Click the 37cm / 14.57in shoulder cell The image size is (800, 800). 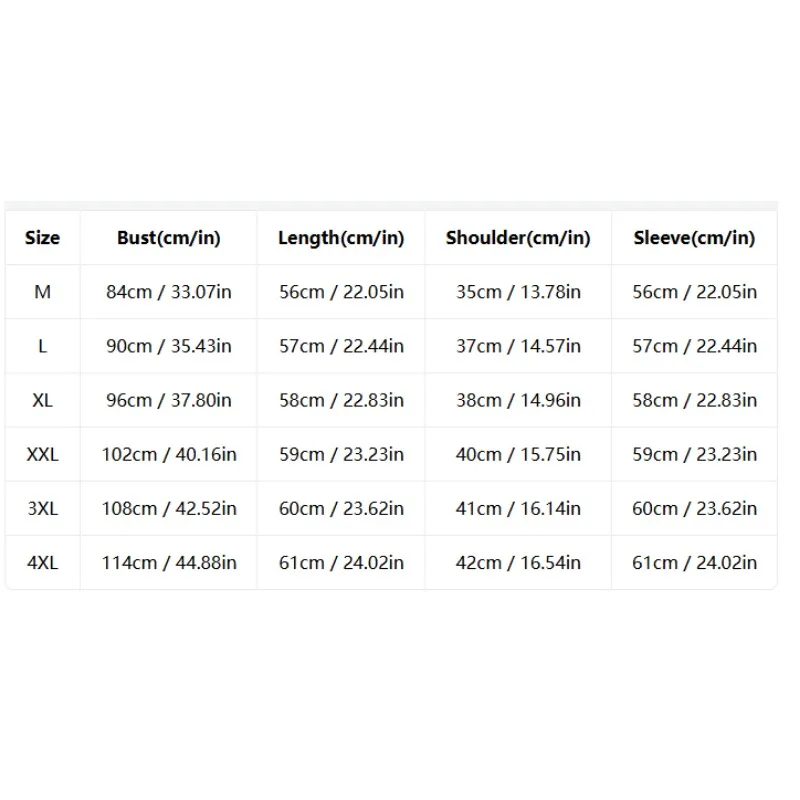tap(518, 346)
